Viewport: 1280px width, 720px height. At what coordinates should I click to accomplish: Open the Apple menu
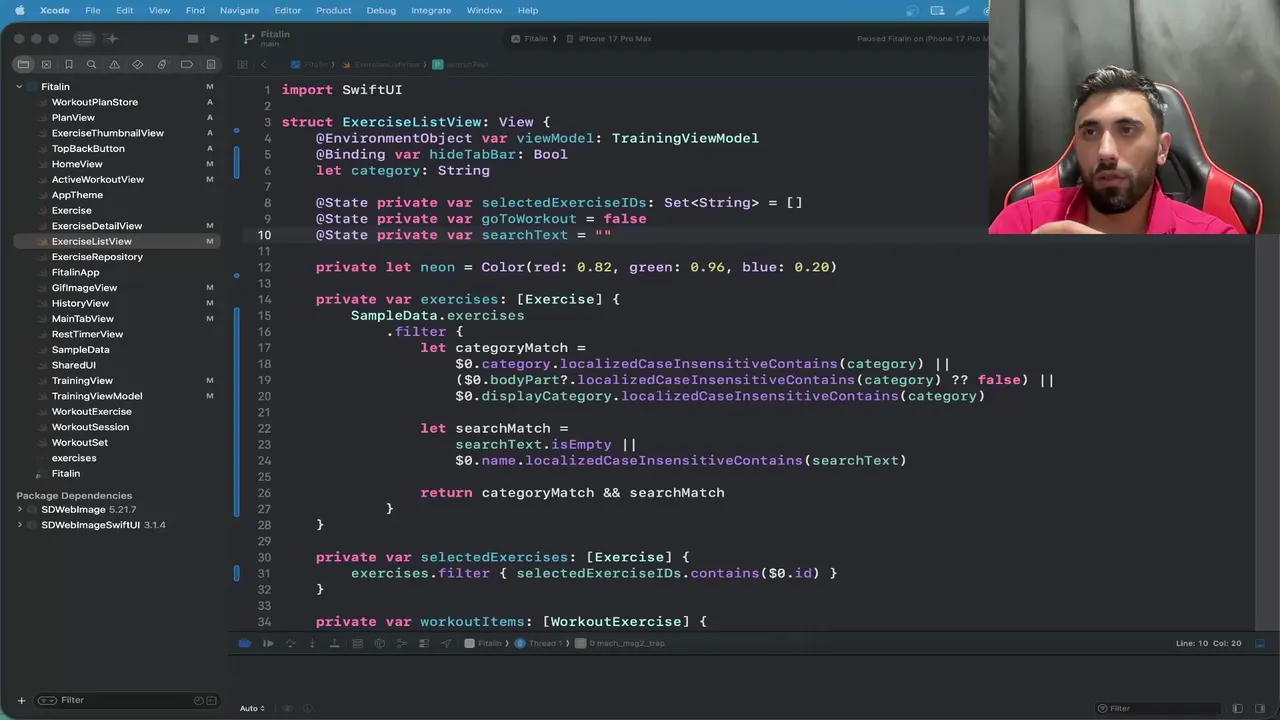click(x=19, y=10)
